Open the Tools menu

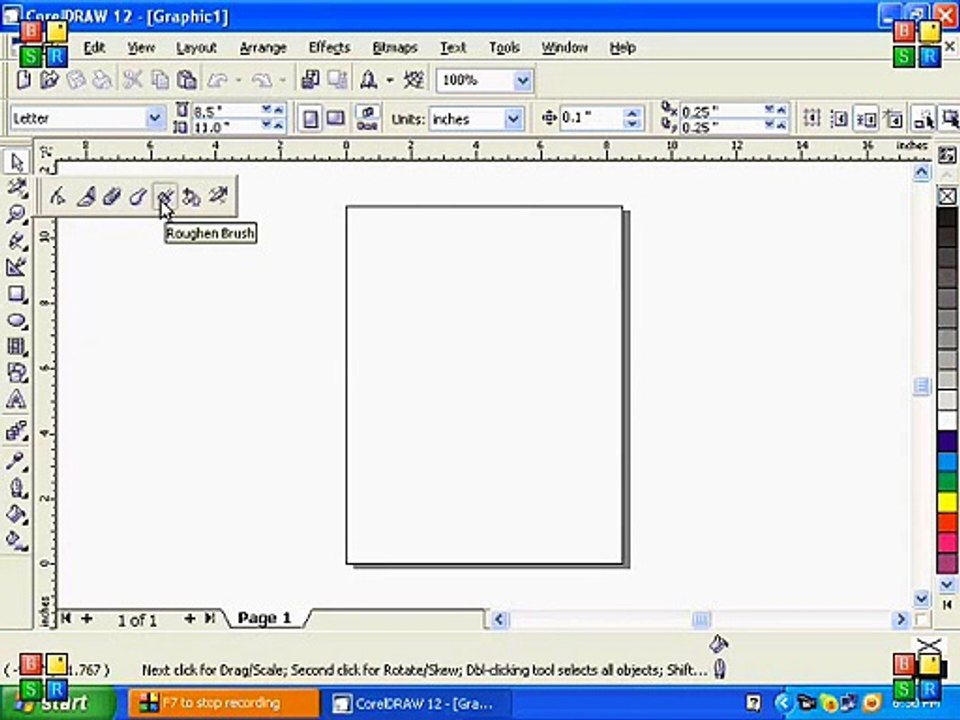(x=504, y=47)
